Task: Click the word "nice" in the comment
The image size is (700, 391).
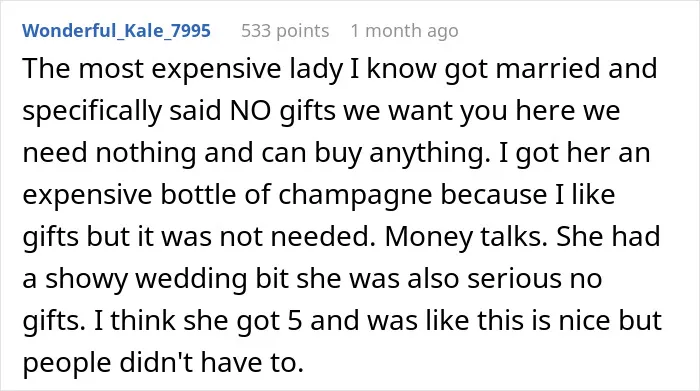Action: [x=586, y=320]
